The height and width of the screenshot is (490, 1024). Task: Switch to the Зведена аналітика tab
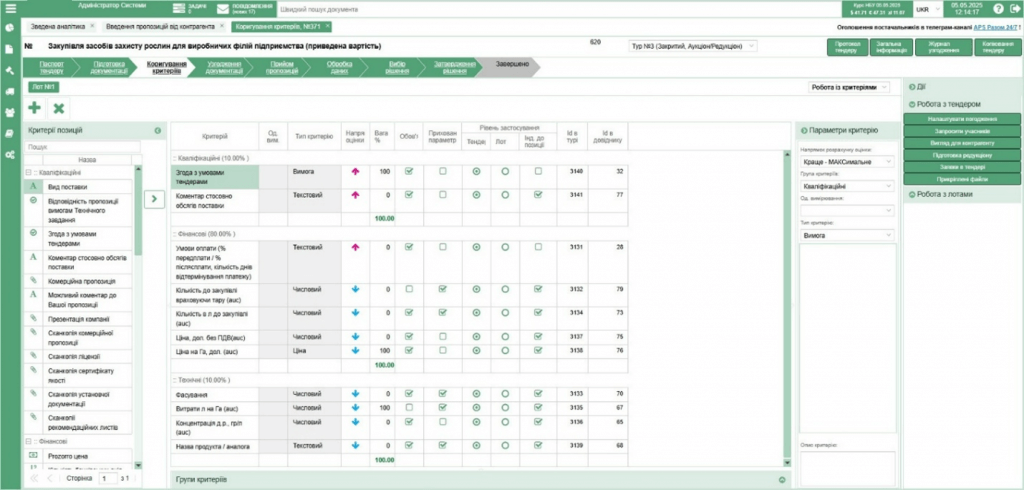point(57,26)
